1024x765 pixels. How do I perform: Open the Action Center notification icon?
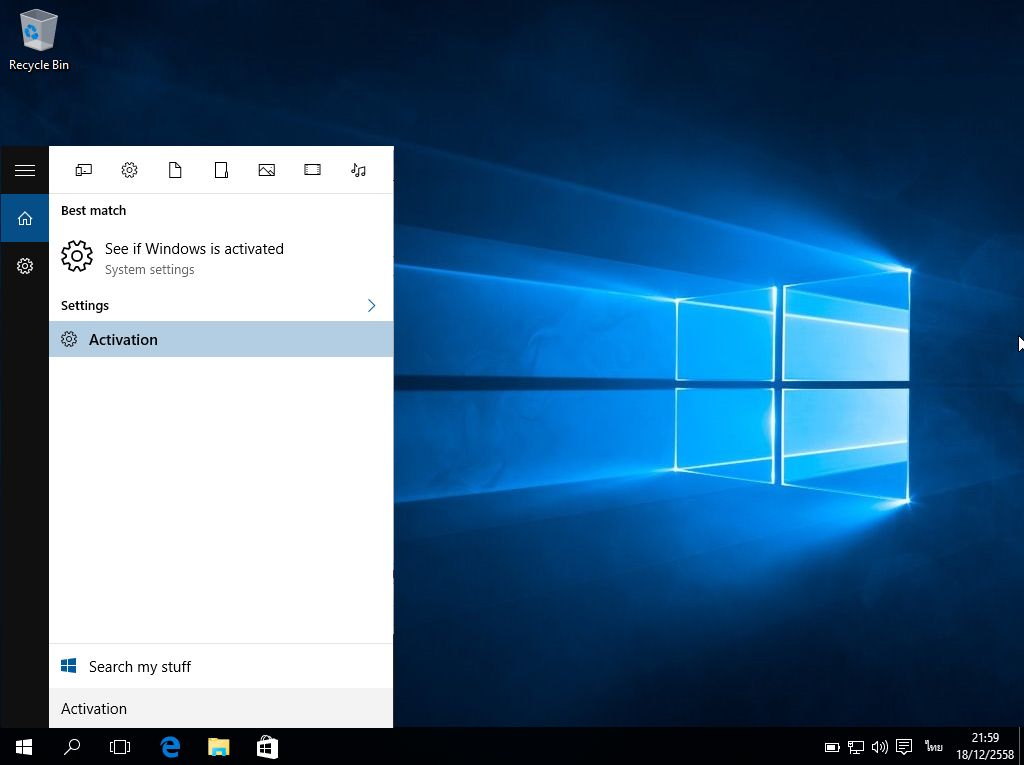point(904,747)
